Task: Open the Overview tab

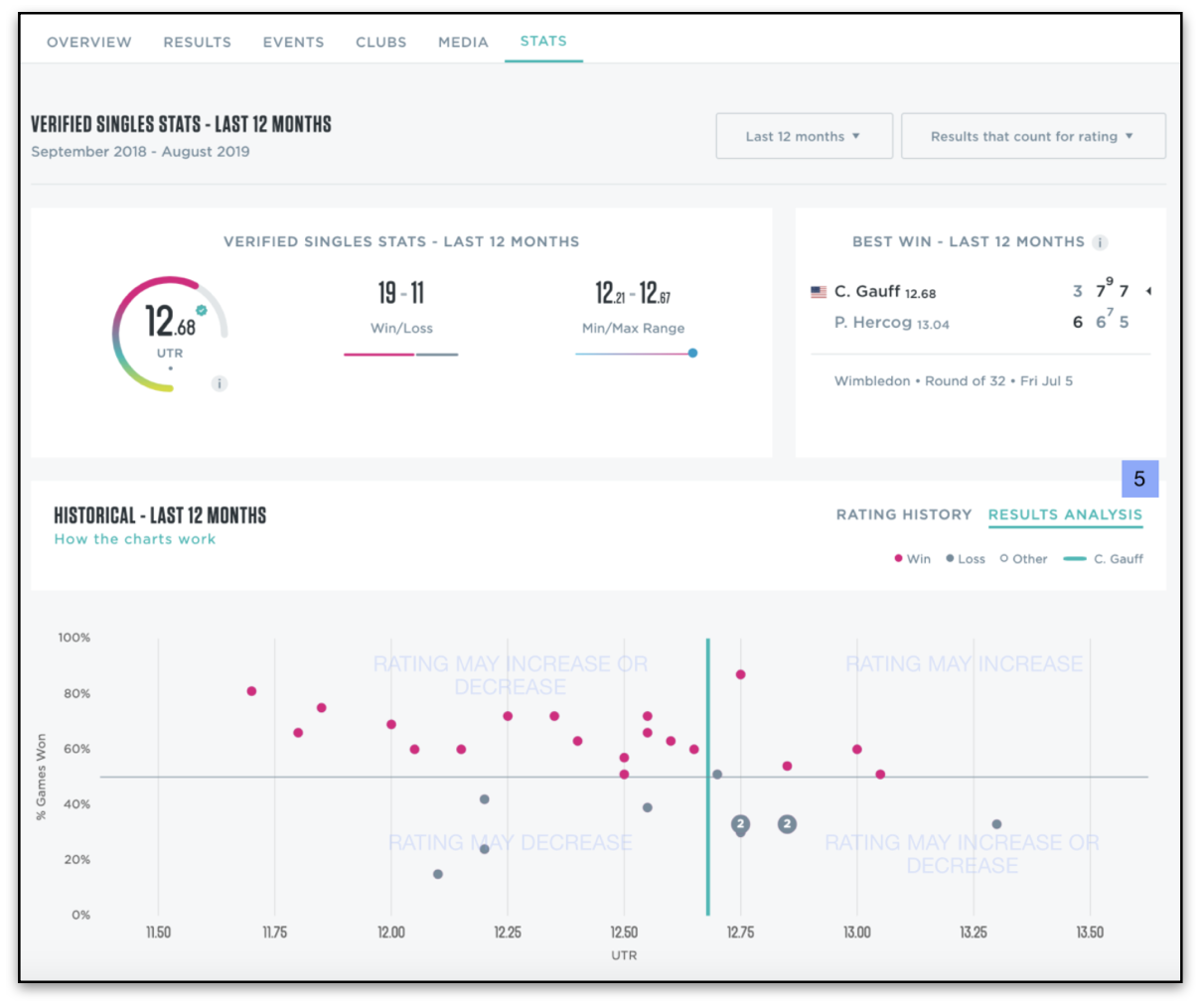Action: 89,42
